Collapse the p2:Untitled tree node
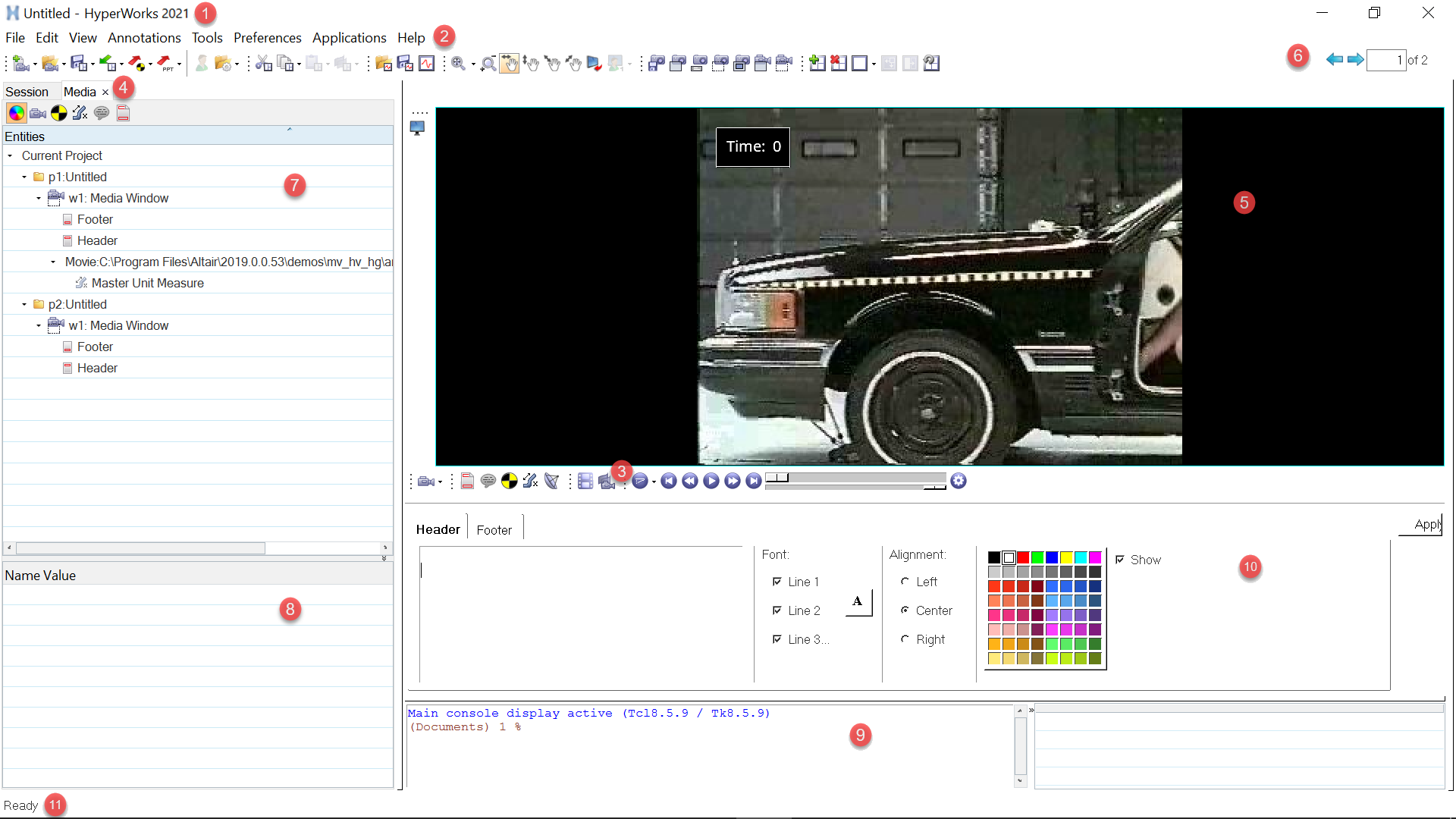Image resolution: width=1456 pixels, height=819 pixels. pyautogui.click(x=24, y=304)
